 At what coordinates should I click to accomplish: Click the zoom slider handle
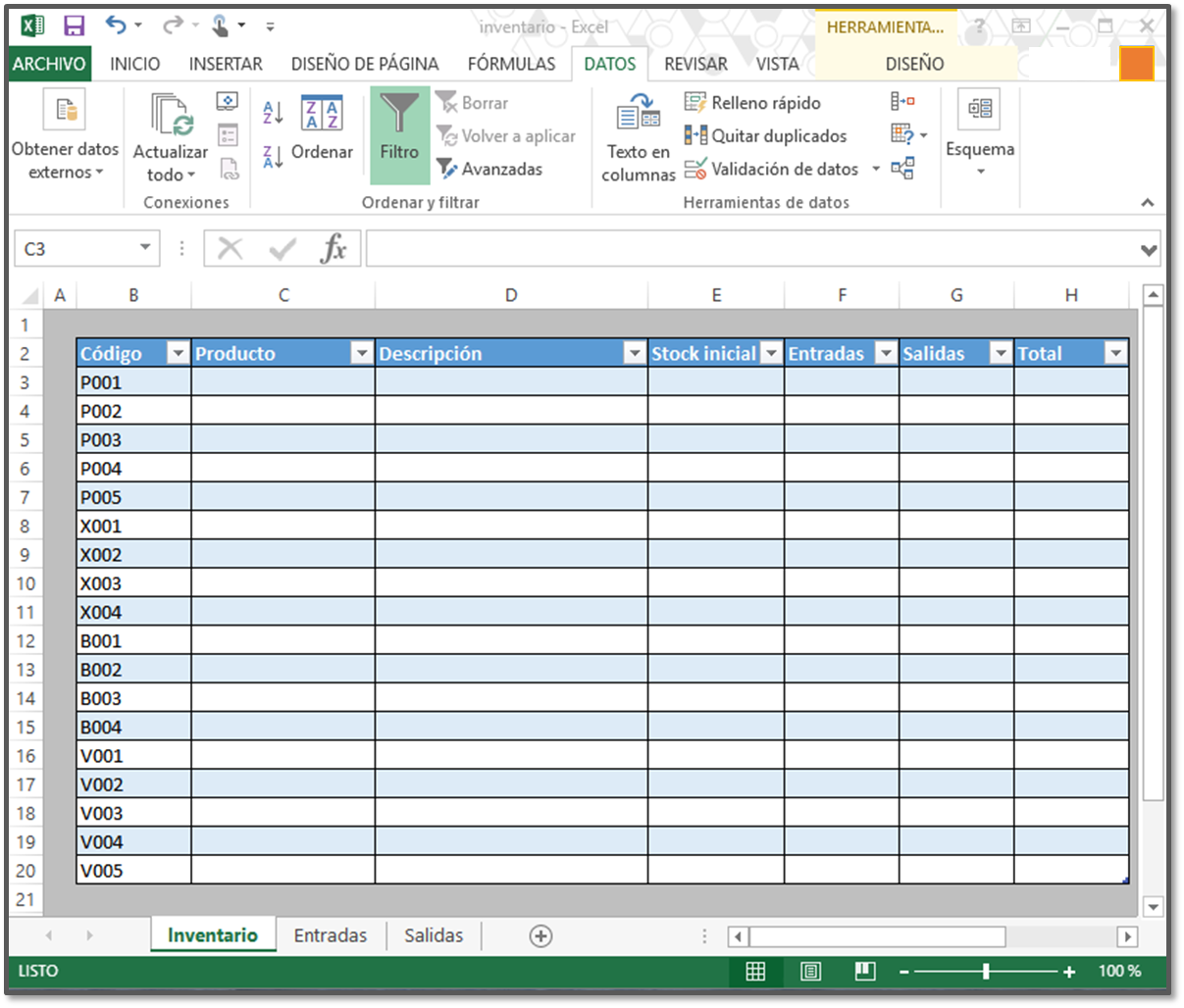click(x=986, y=971)
